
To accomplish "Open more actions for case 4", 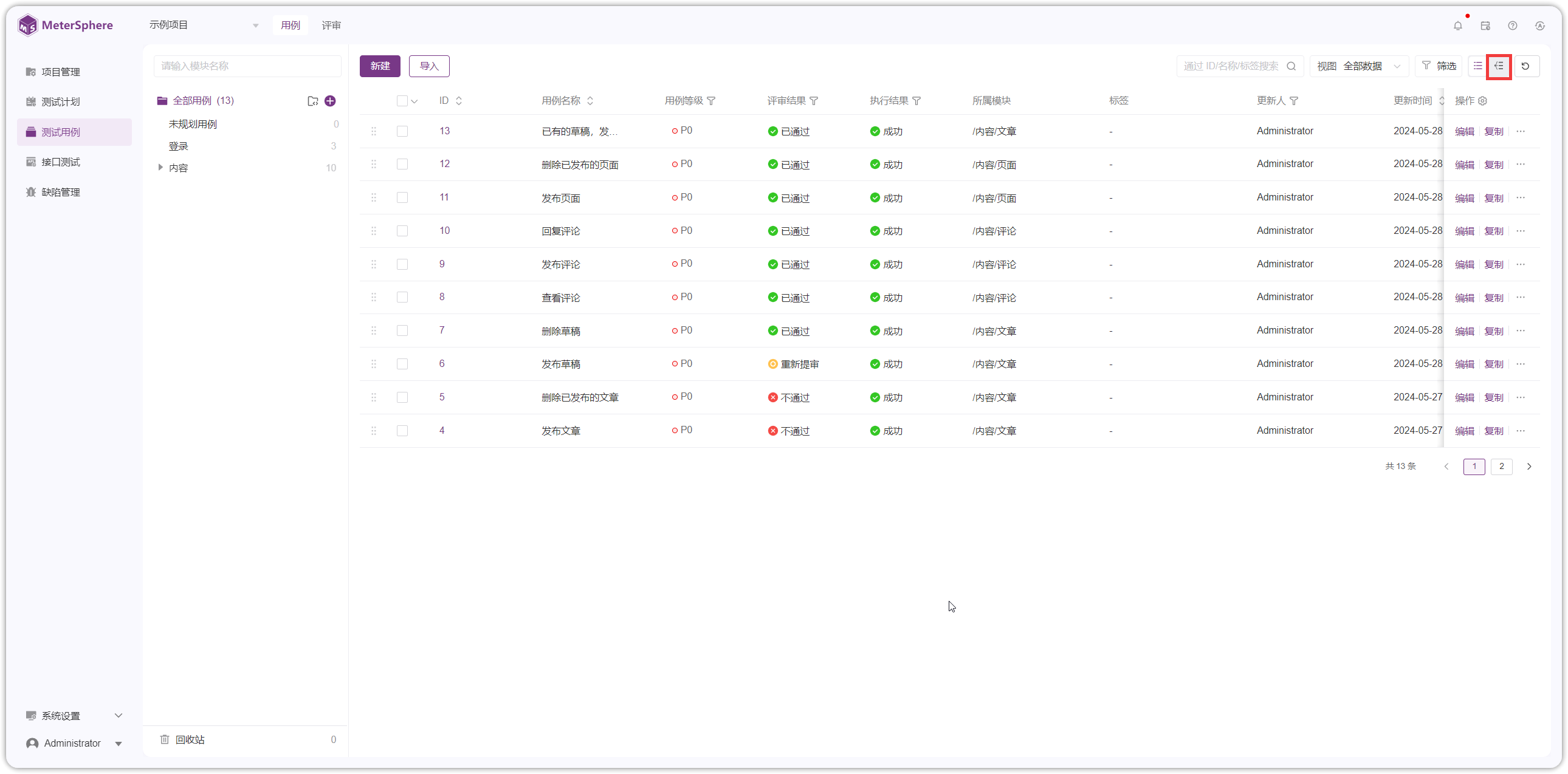I will pos(1521,431).
